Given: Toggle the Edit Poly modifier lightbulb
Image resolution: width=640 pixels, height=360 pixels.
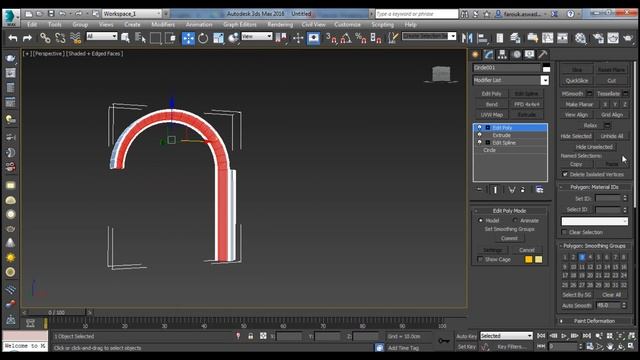Looking at the screenshot, I should click(480, 127).
